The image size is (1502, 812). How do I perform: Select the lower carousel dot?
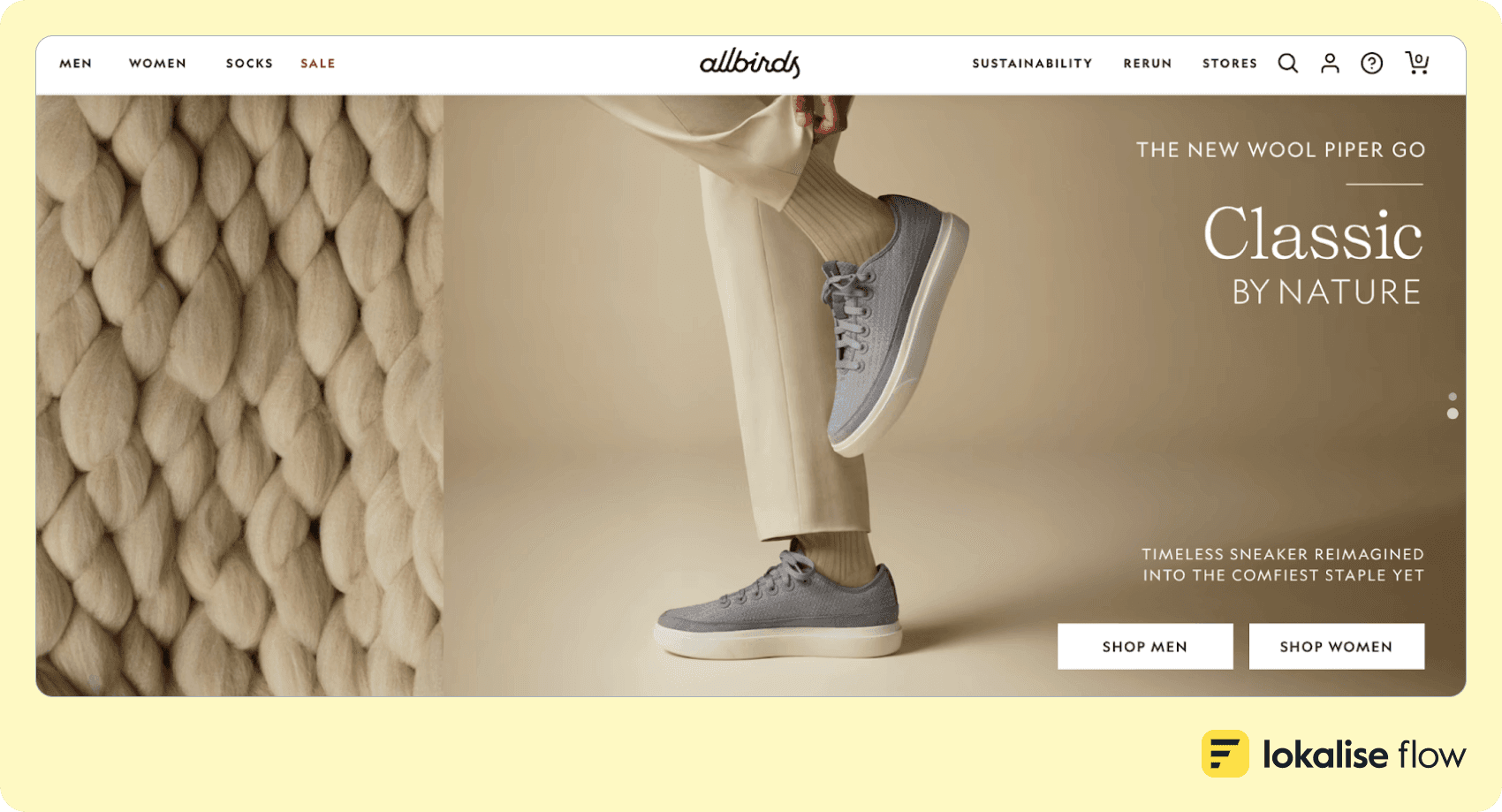click(1453, 414)
